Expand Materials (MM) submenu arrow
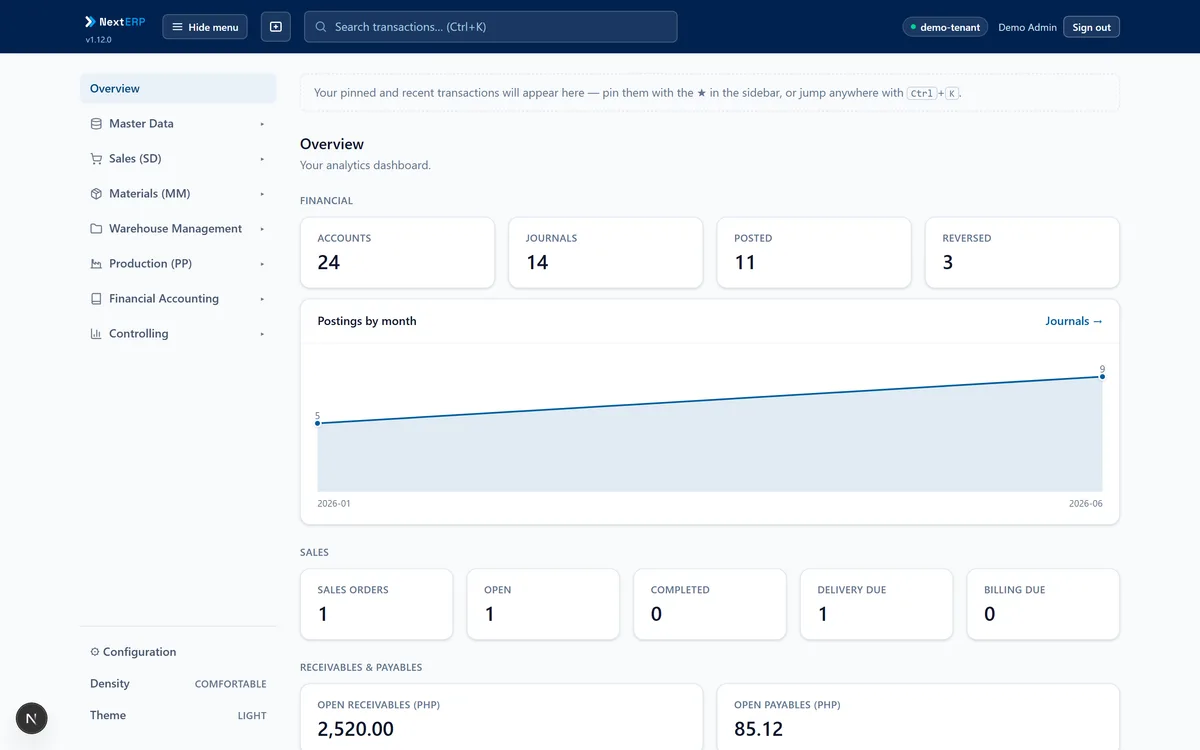Image resolution: width=1200 pixels, height=750 pixels. [x=262, y=194]
